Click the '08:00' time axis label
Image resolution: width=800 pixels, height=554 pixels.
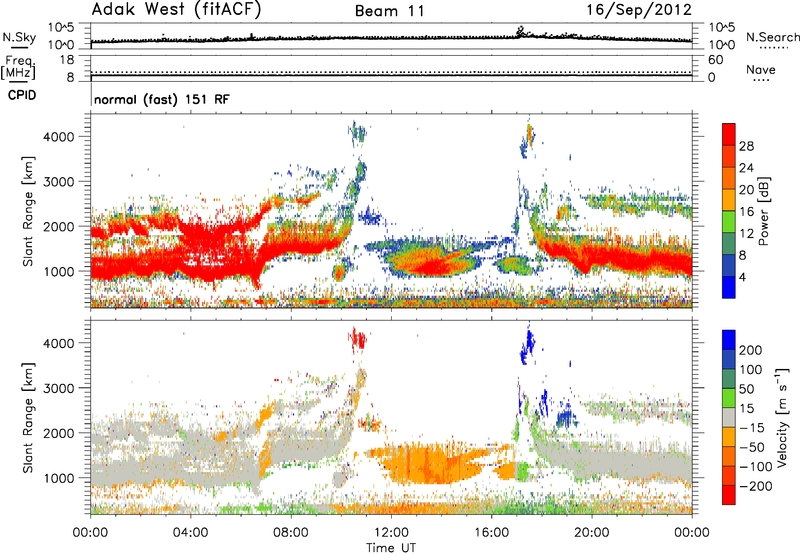(x=291, y=533)
